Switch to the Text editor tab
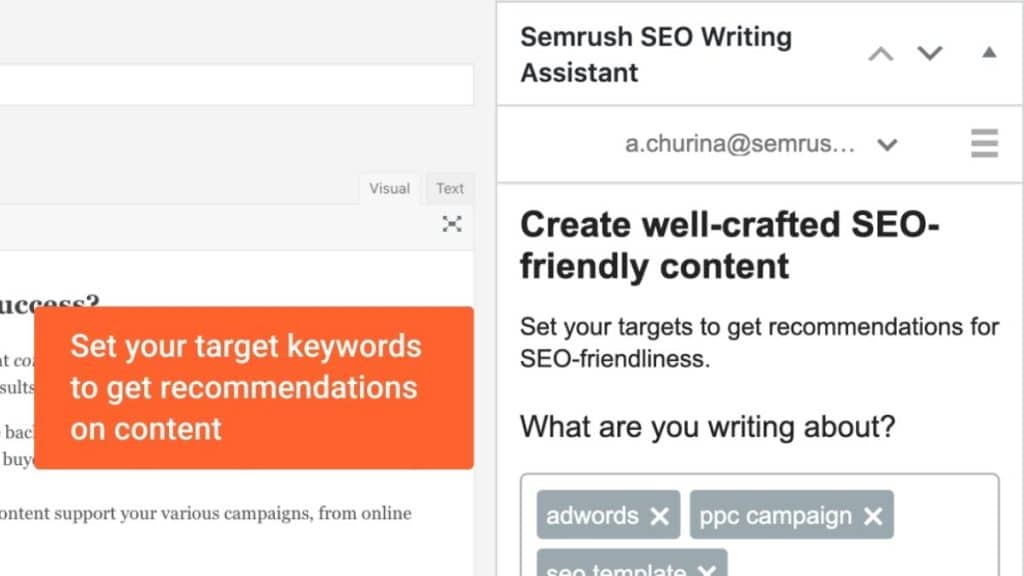 (450, 188)
